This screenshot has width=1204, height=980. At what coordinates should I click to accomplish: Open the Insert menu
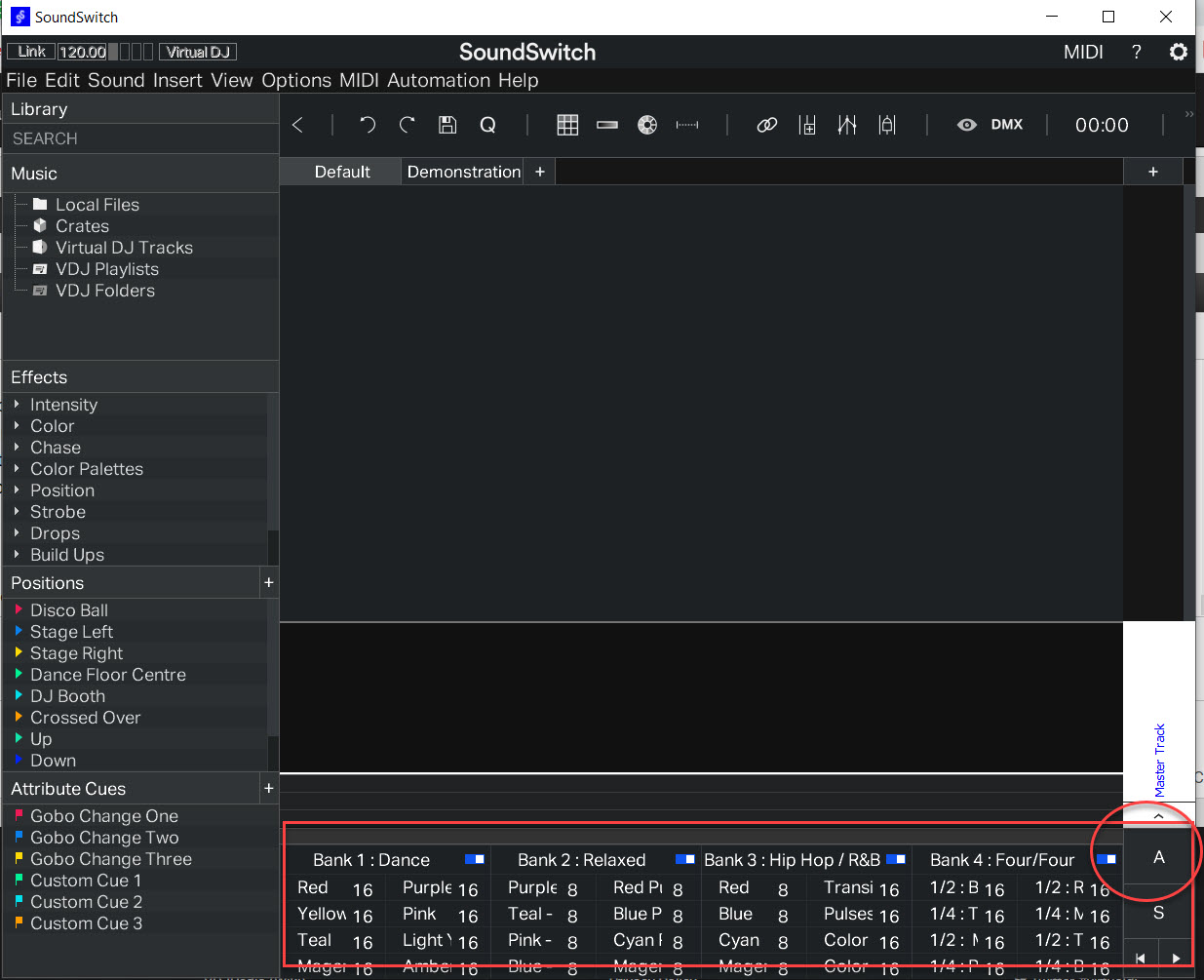point(177,80)
